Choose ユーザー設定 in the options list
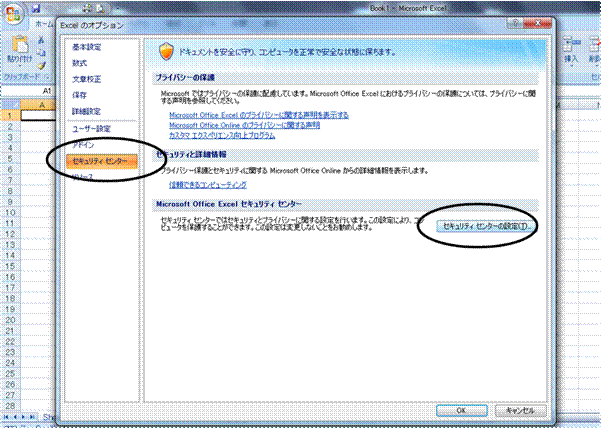 click(x=92, y=129)
